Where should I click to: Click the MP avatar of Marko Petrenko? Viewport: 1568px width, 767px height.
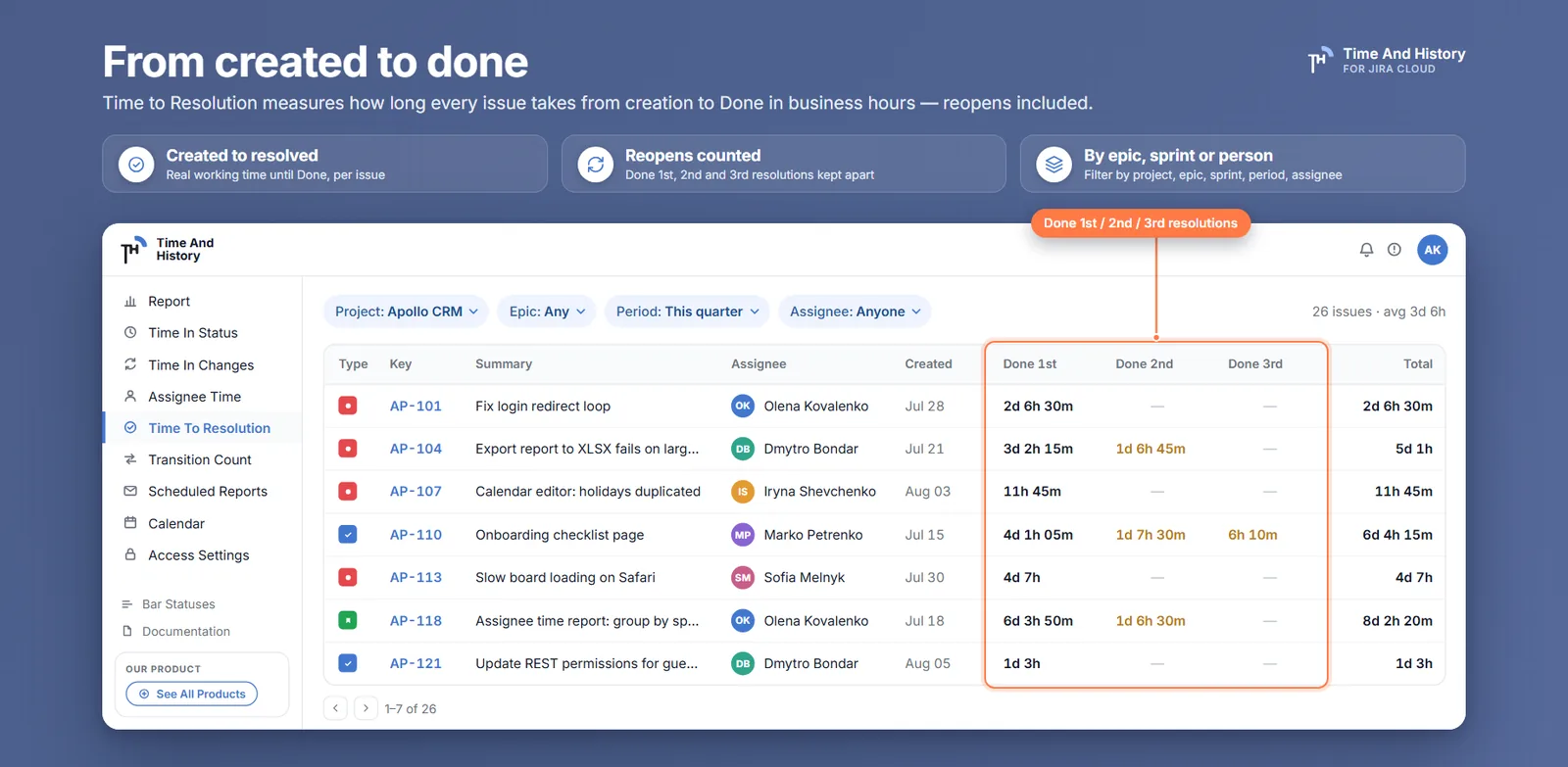[743, 535]
